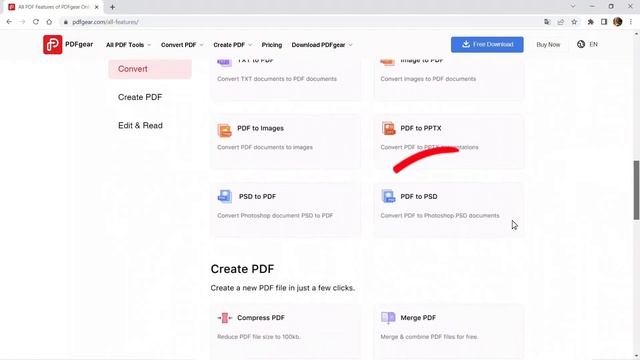This screenshot has height=360, width=640.
Task: Open the browser extensions puzzle icon
Action: [x=591, y=22]
